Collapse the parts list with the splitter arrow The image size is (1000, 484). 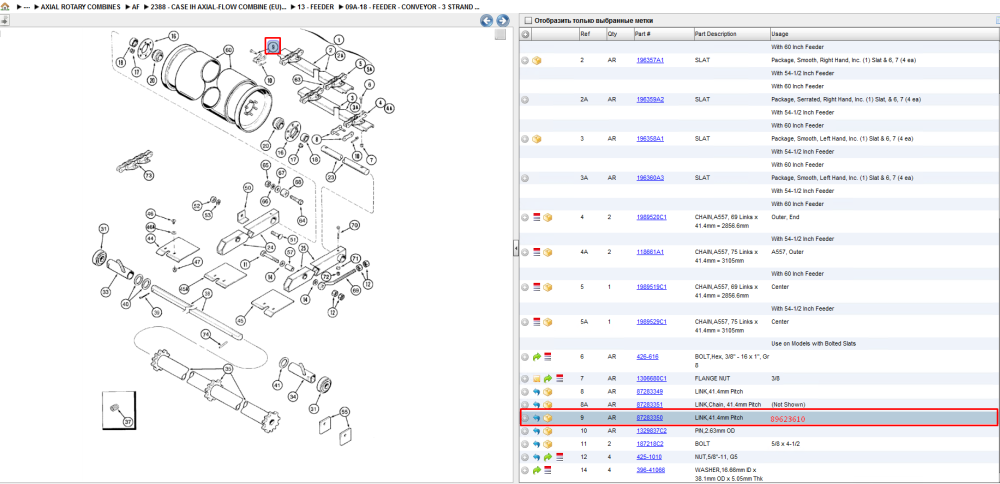[x=516, y=249]
